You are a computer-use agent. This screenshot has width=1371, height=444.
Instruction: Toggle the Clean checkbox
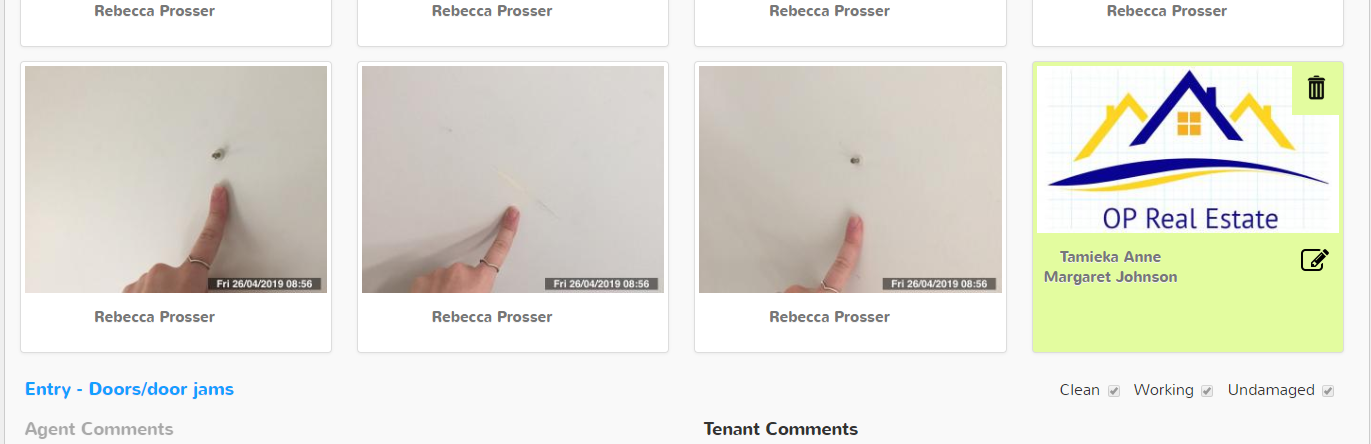[1114, 391]
